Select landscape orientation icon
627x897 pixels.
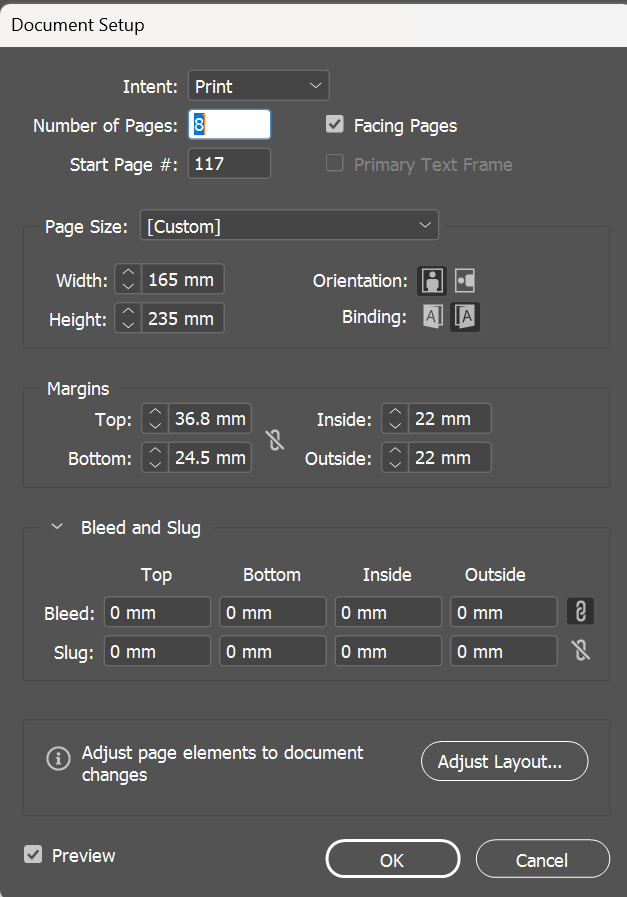tap(464, 280)
